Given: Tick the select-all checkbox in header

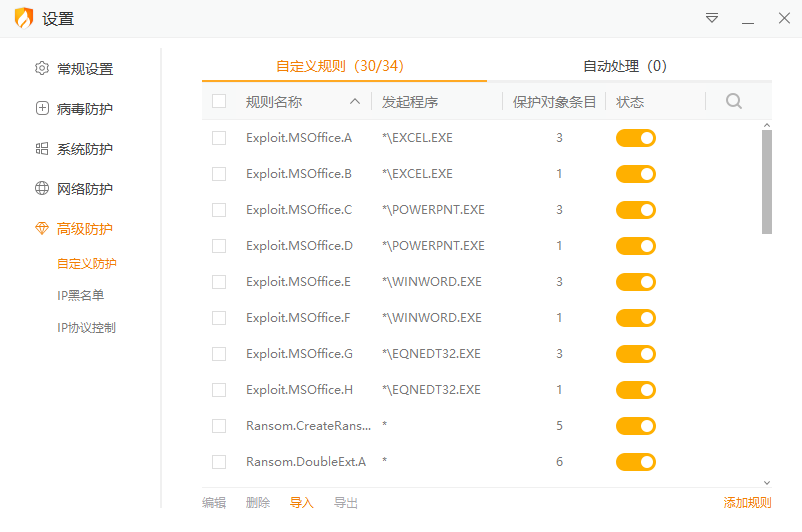Looking at the screenshot, I should [219, 101].
